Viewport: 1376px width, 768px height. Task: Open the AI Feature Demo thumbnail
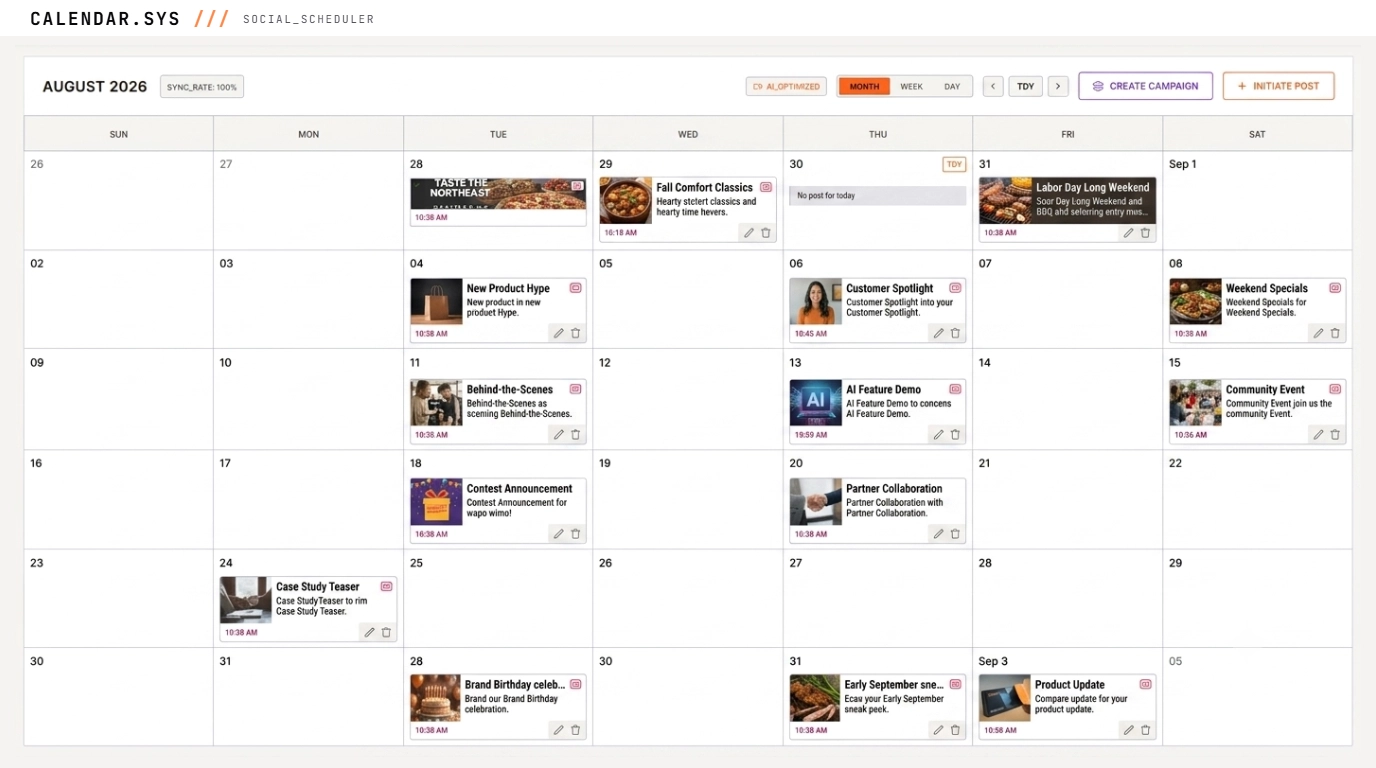click(x=816, y=403)
